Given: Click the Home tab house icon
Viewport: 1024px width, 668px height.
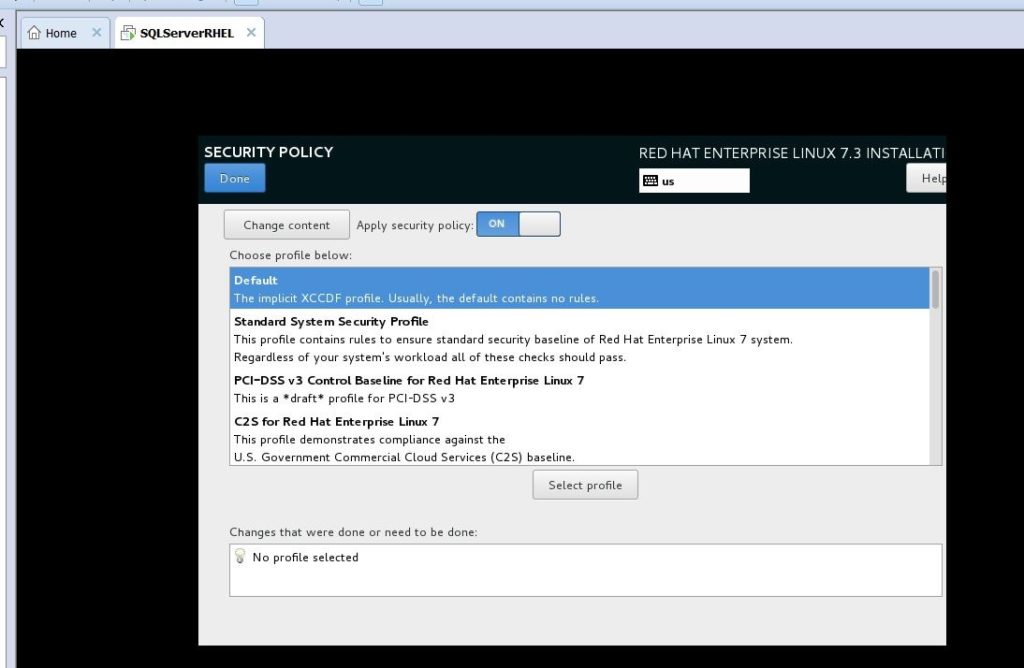Looking at the screenshot, I should click(34, 33).
